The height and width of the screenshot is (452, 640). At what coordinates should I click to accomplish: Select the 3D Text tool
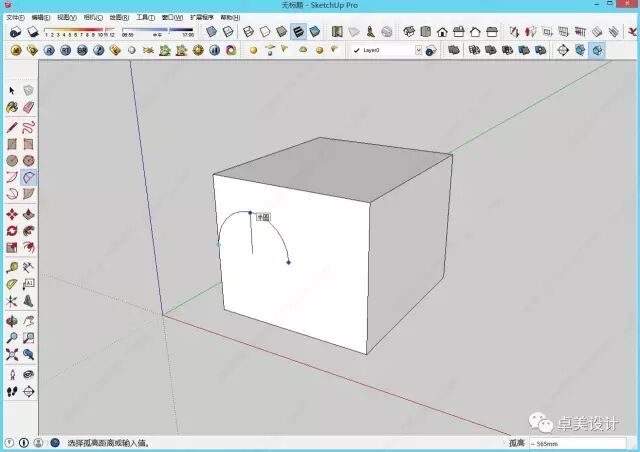tap(29, 301)
